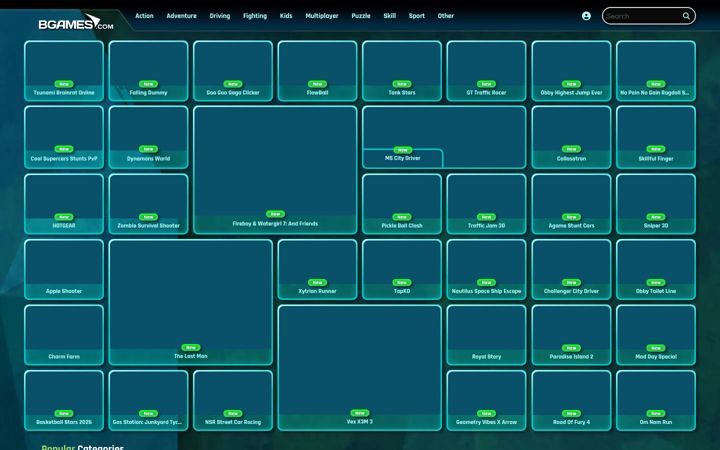The height and width of the screenshot is (450, 720).
Task: Open Fireboy & Watergirl 7 large tile
Action: click(x=275, y=170)
